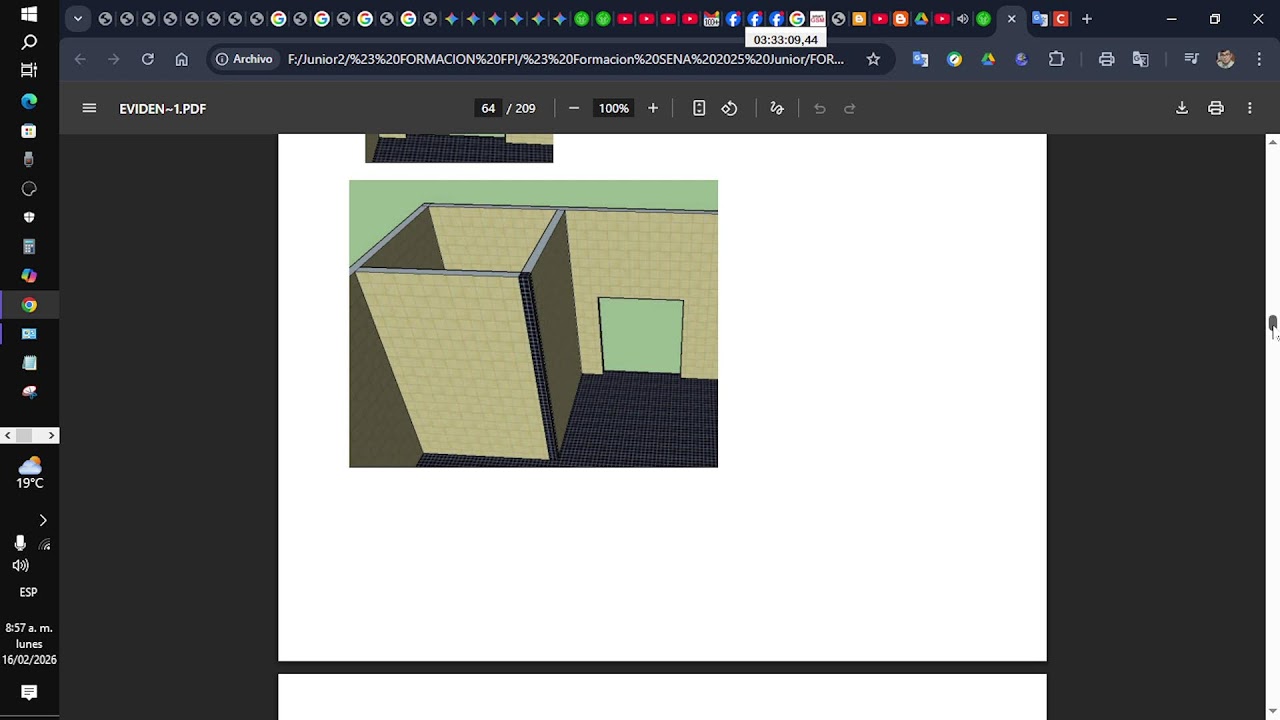Open Windows Search from the taskbar
Viewport: 1280px width, 720px height.
[x=29, y=42]
